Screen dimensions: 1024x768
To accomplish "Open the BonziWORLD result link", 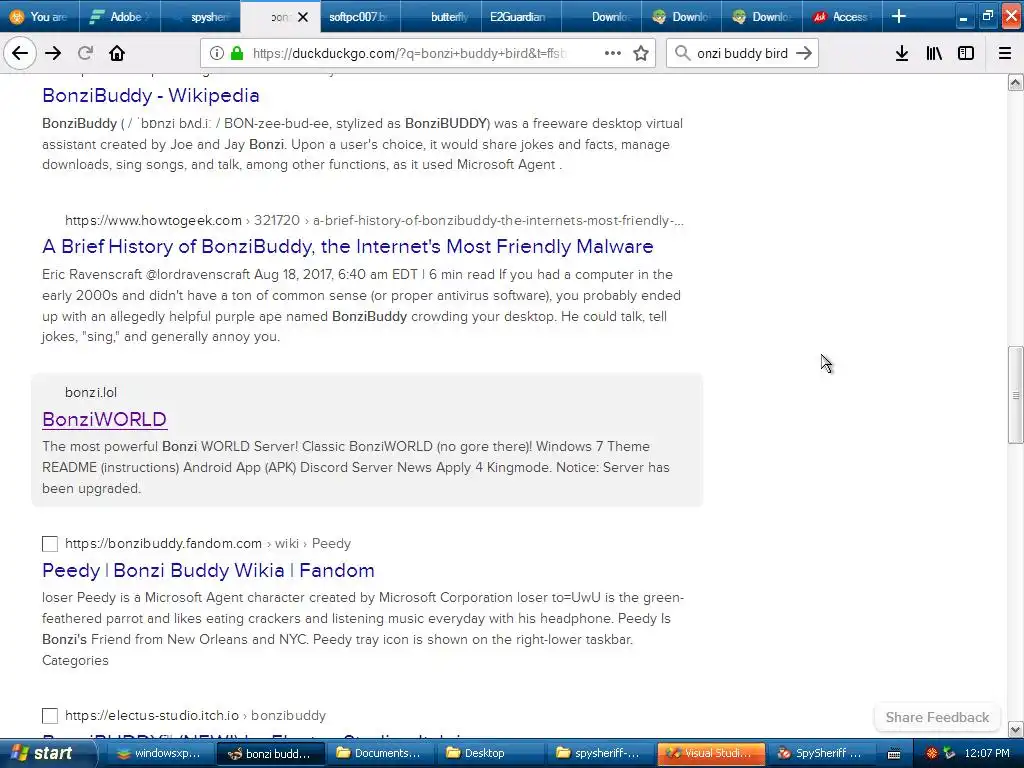I will [104, 419].
